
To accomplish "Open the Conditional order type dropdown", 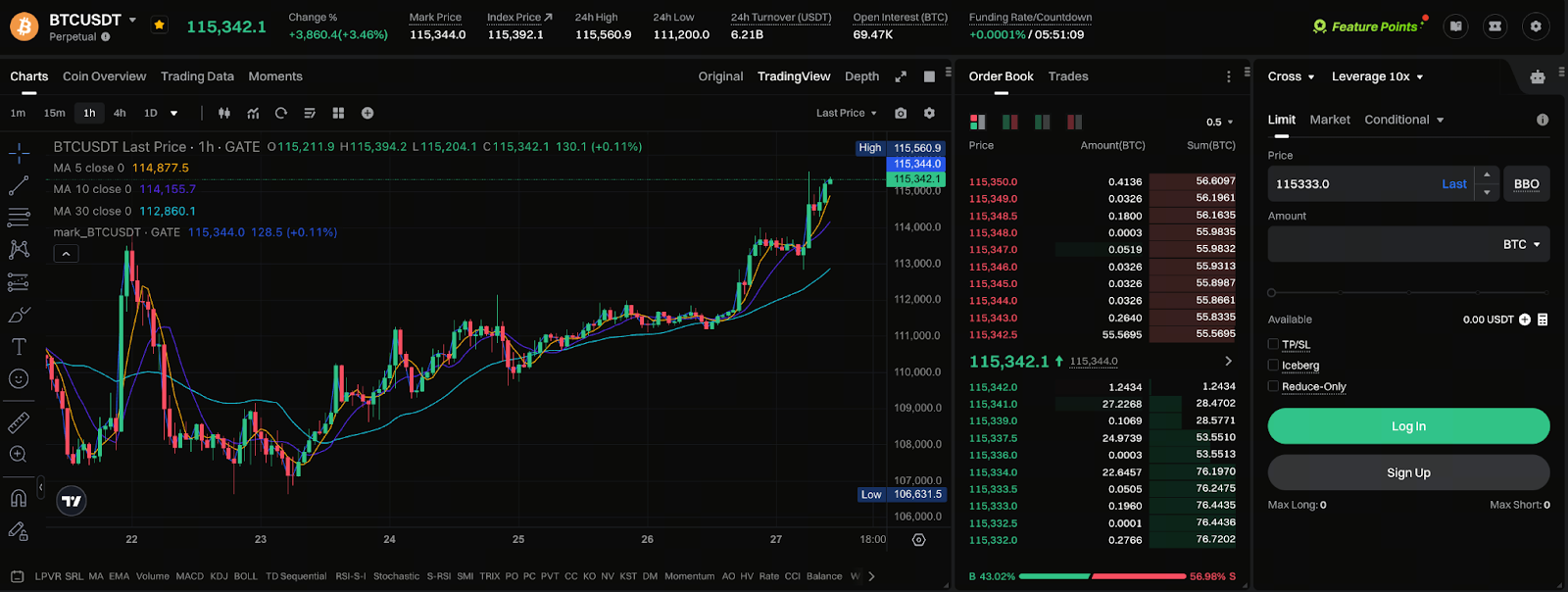I will click(x=1404, y=120).
